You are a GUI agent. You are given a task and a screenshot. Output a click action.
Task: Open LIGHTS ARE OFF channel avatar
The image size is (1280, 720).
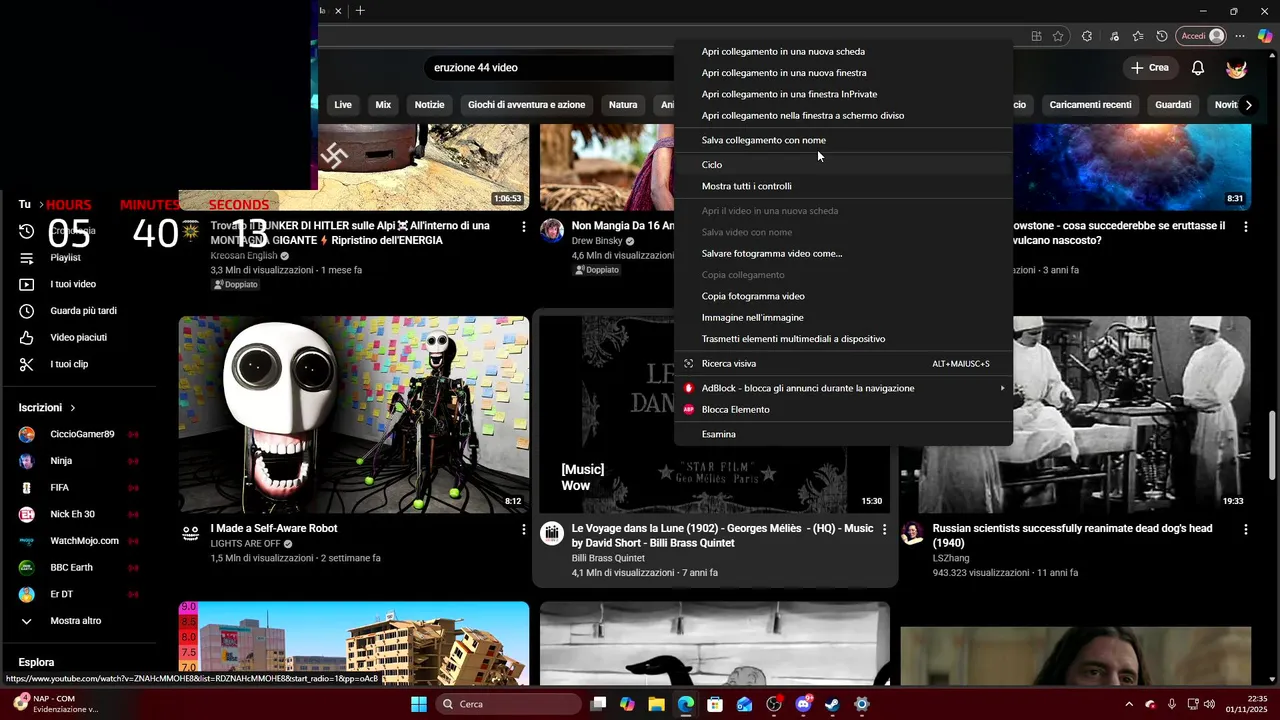tap(191, 533)
